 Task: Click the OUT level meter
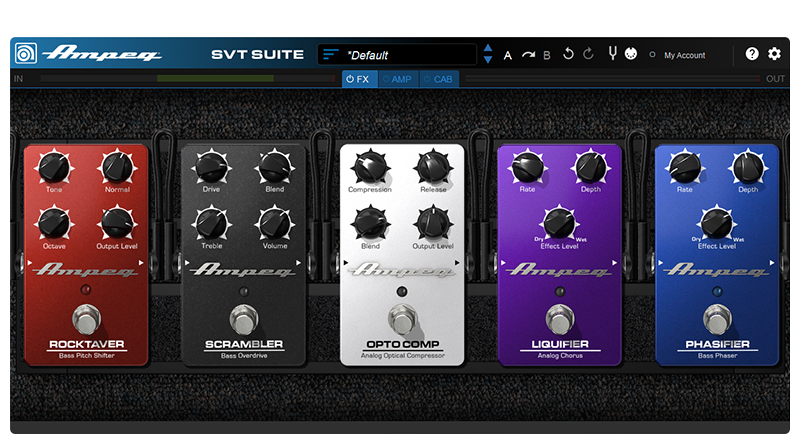pos(612,79)
